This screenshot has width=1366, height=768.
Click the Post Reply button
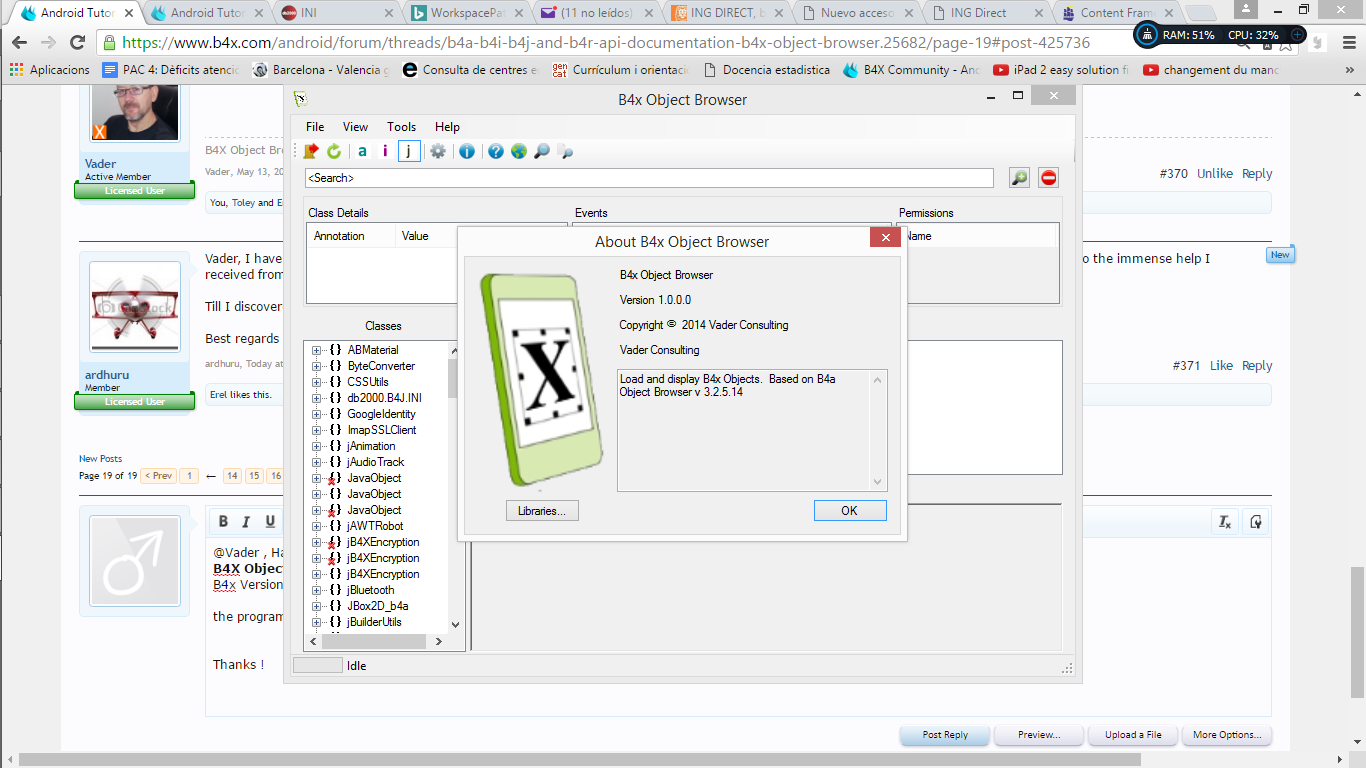(945, 735)
